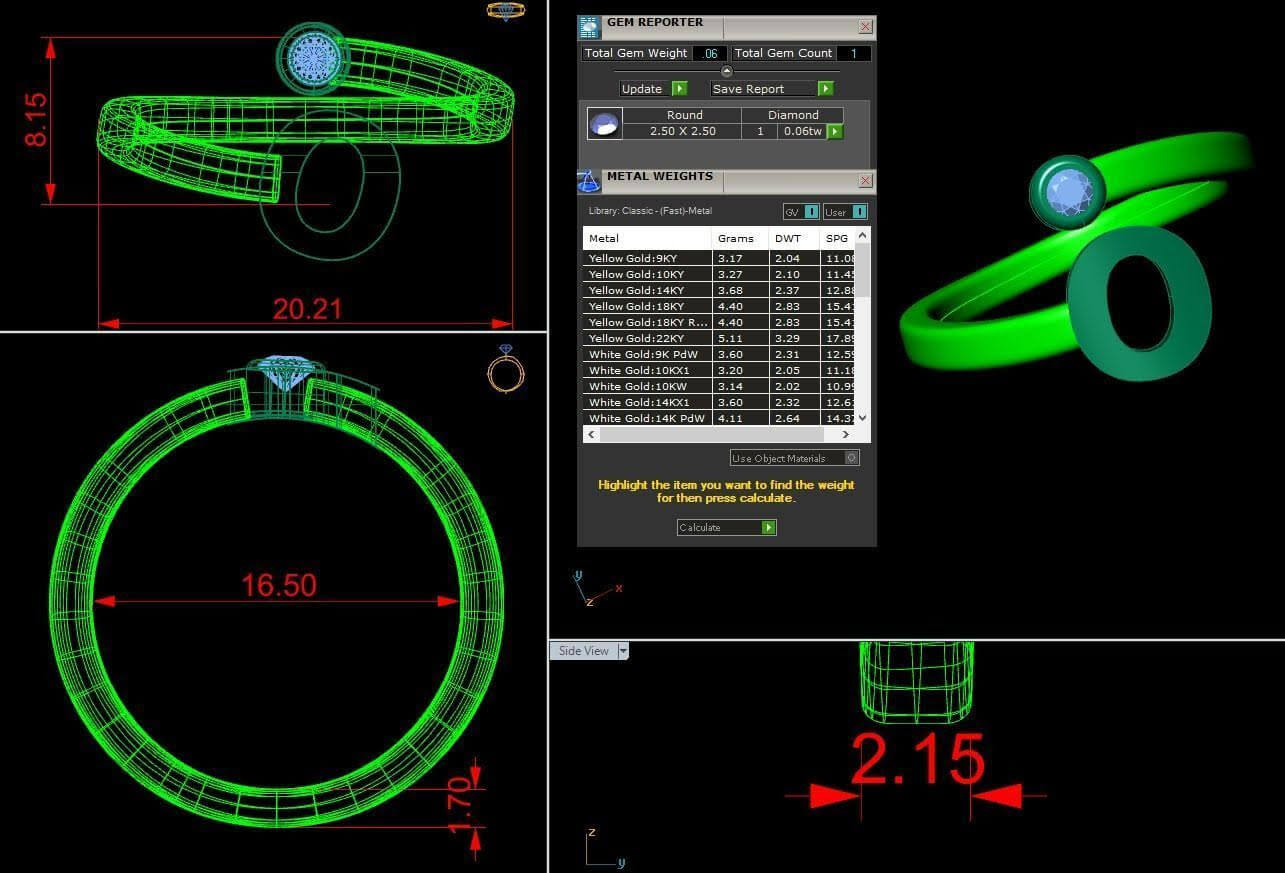Click the Round gem shape cell
Image resolution: width=1285 pixels, height=873 pixels.
point(684,115)
